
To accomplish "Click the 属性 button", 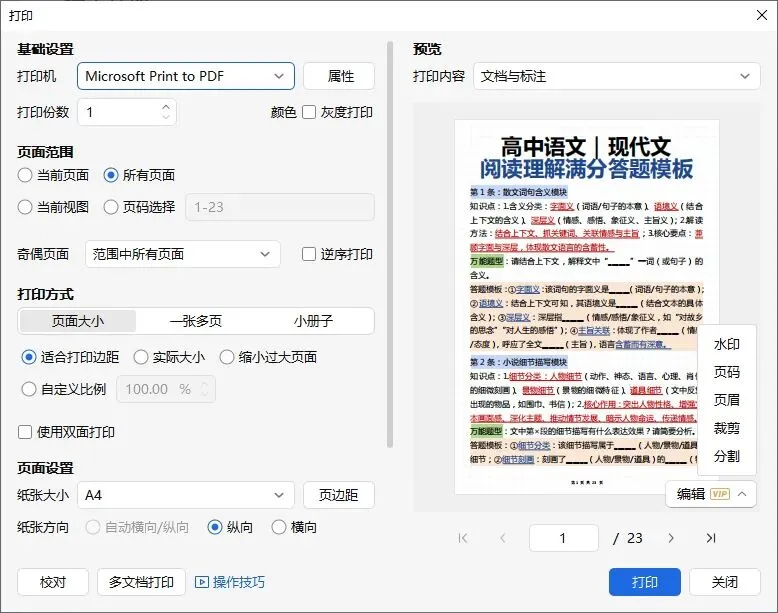I will click(339, 76).
